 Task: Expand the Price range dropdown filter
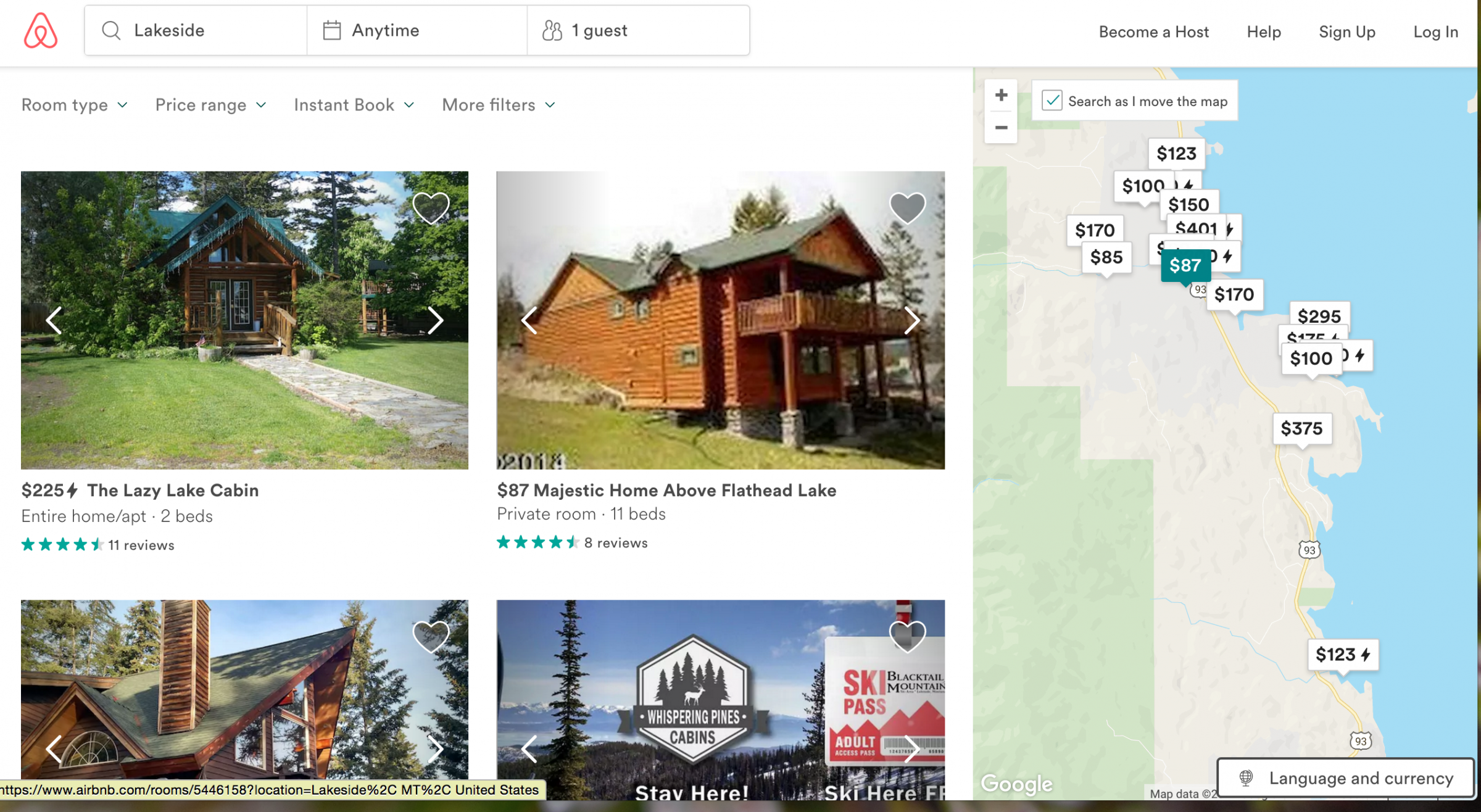[x=211, y=104]
